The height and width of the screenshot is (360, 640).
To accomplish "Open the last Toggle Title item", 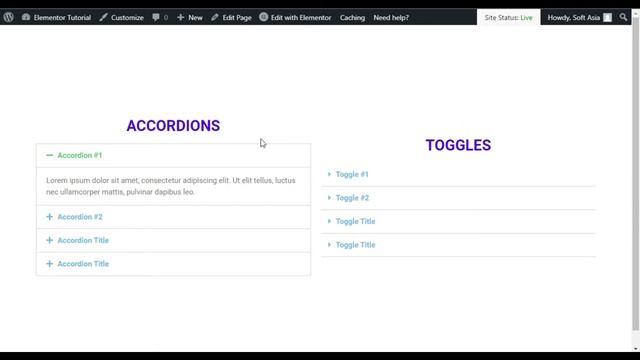I will tap(458, 245).
